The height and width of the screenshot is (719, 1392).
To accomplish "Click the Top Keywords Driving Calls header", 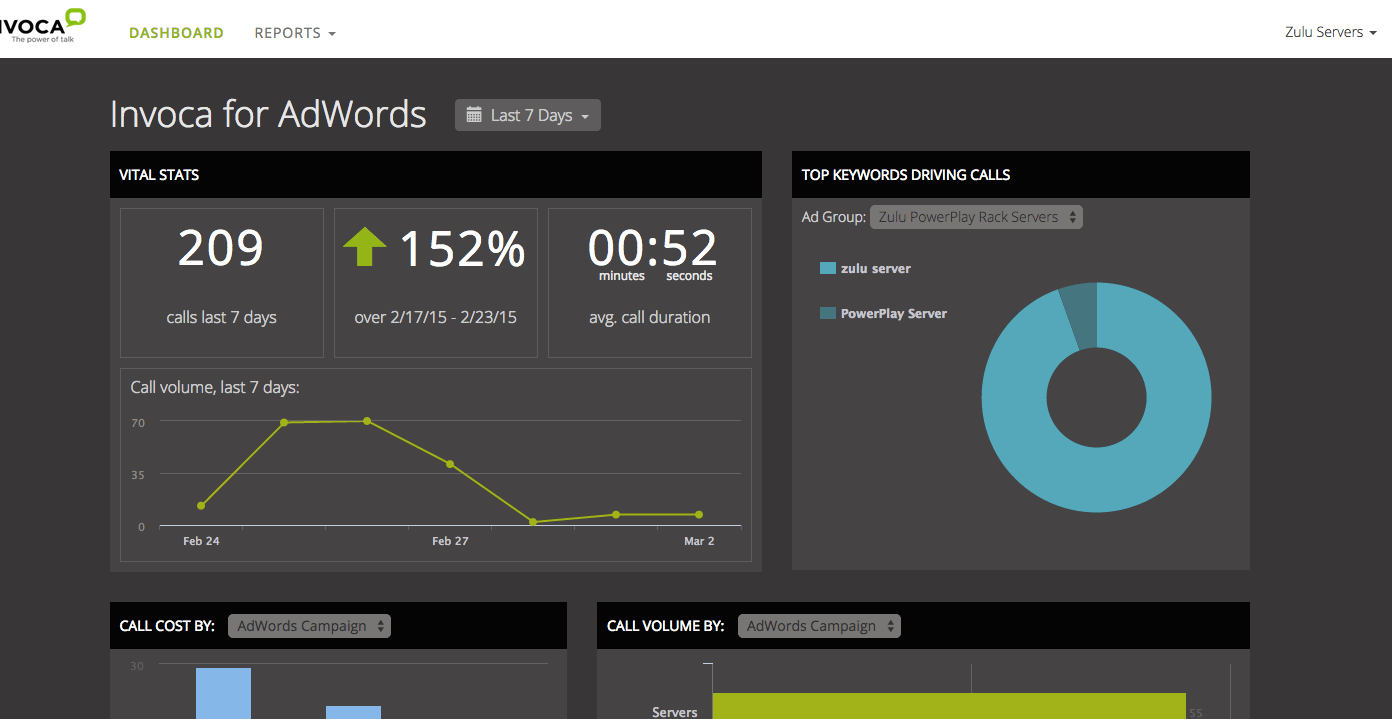I will (1021, 174).
